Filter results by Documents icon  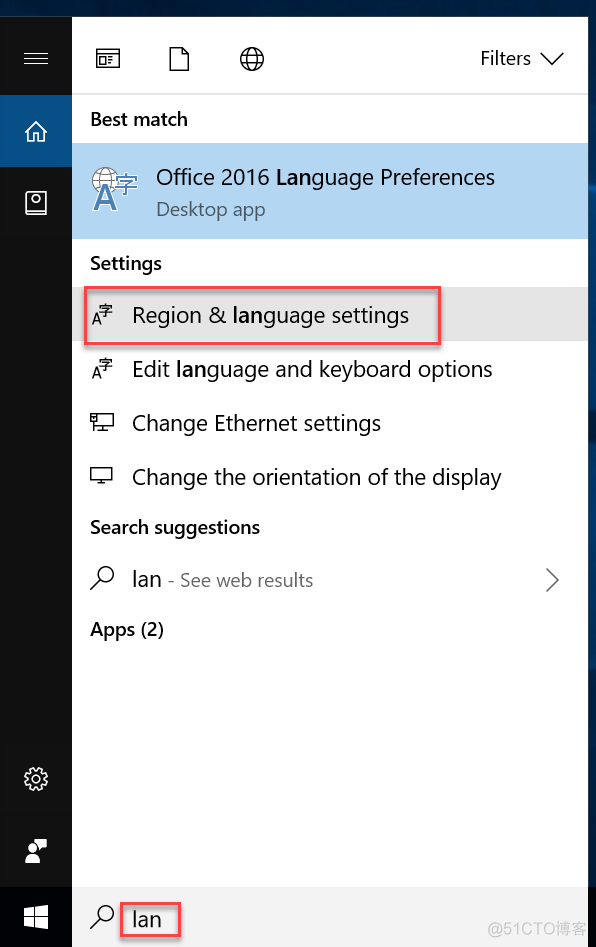179,59
